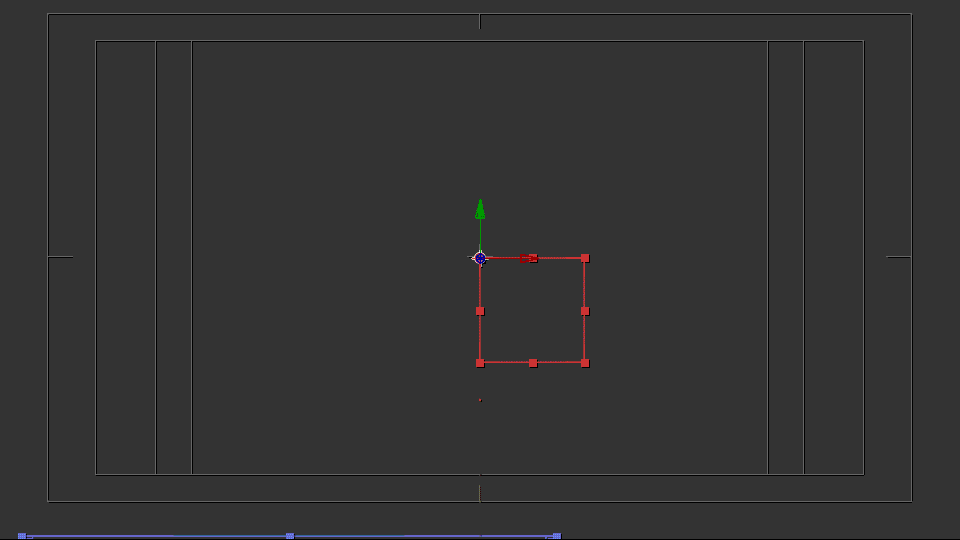Viewport: 960px width, 540px height.
Task: Click the small red dot below the rectangle
Action: (480, 400)
